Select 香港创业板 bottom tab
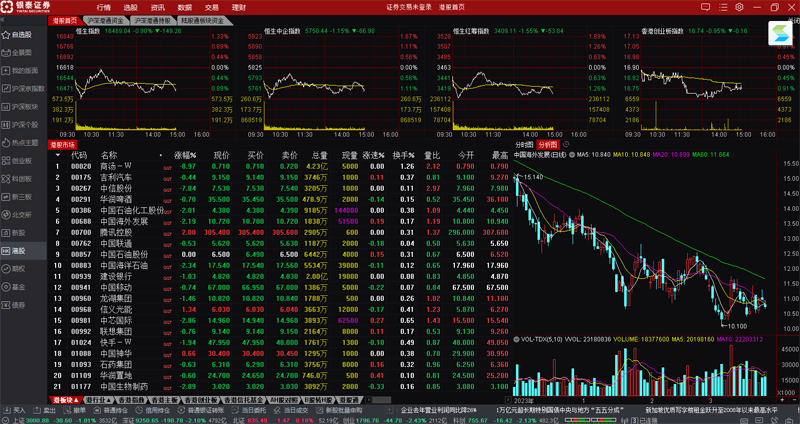The image size is (800, 424). (201, 401)
